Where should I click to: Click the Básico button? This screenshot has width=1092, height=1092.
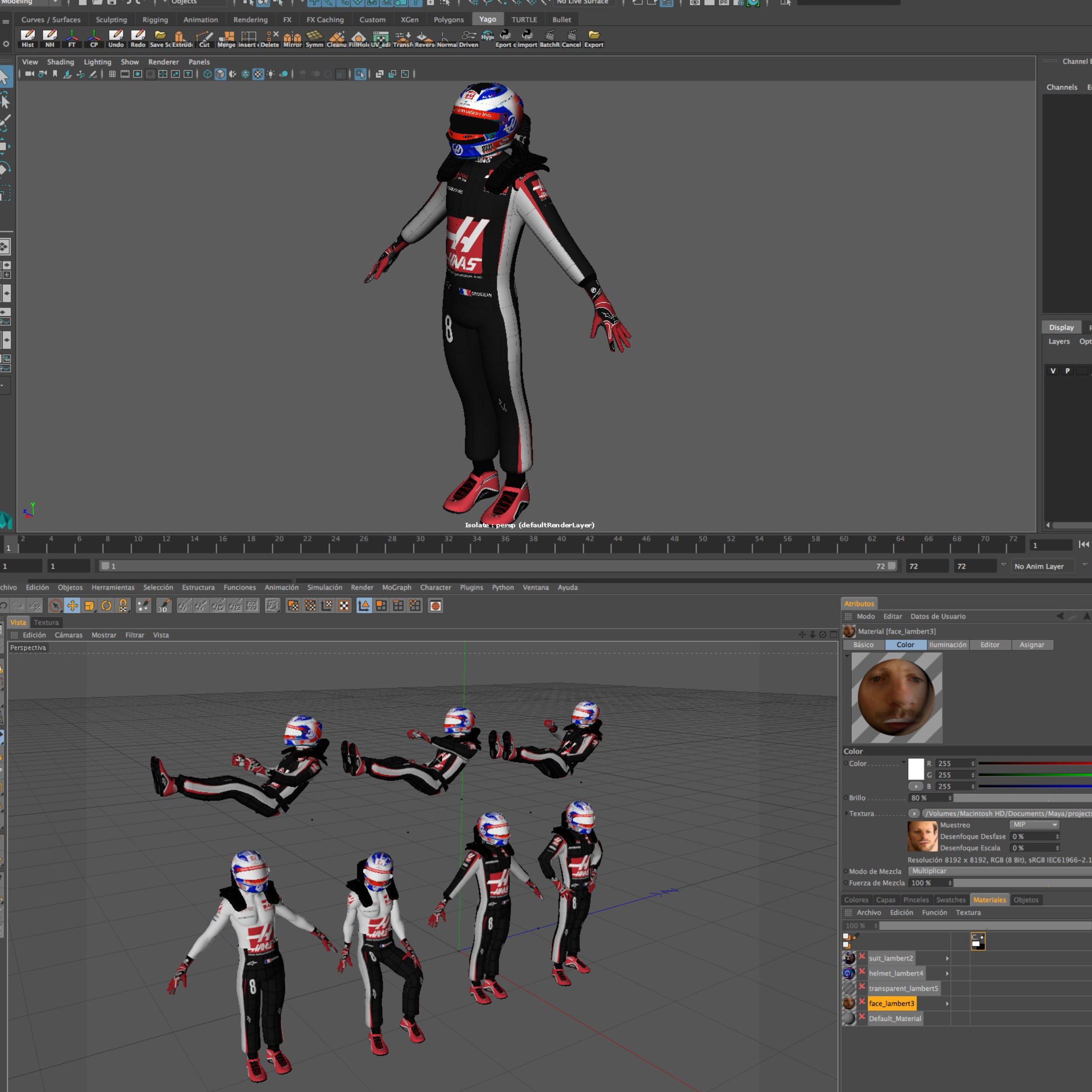tap(863, 644)
